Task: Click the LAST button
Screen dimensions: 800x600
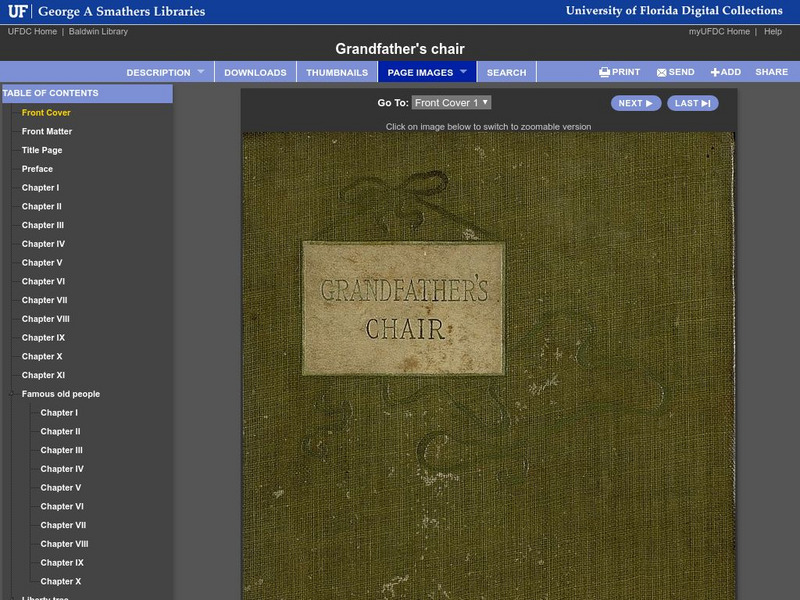Action: [x=694, y=102]
